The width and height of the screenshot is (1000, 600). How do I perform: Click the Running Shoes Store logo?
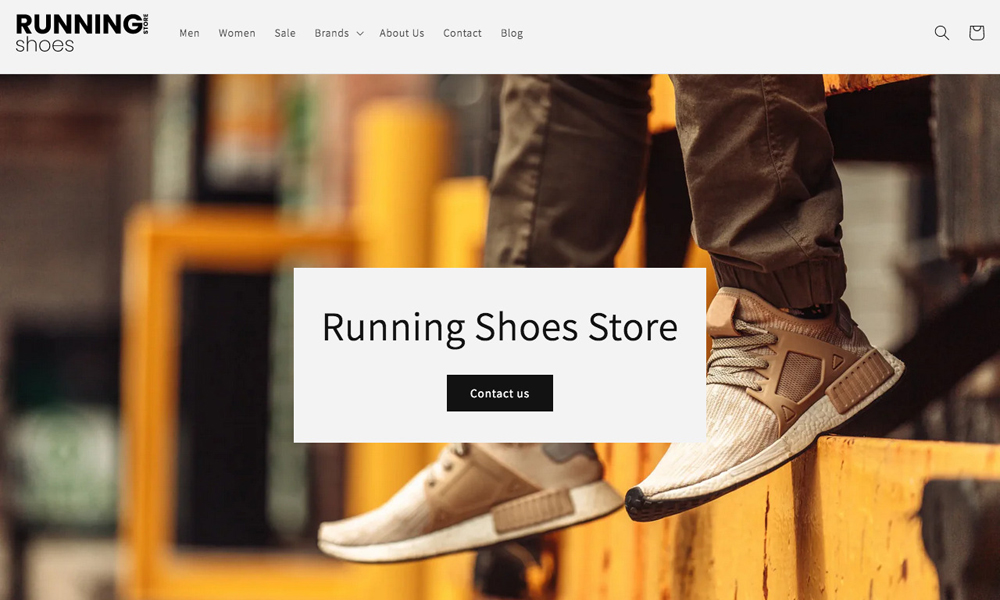81,33
